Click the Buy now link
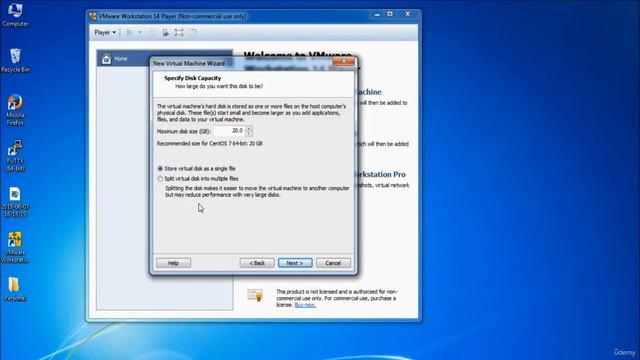The height and width of the screenshot is (360, 640). (305, 305)
